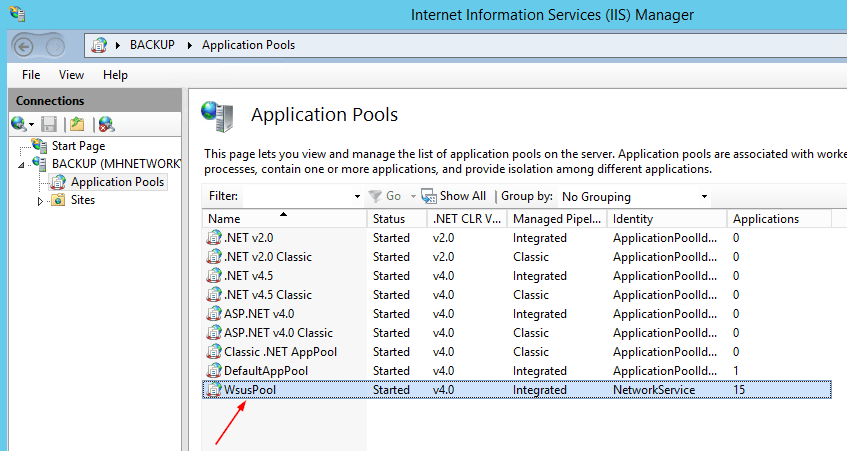Click the Application Pools icon in the tree
The height and width of the screenshot is (451, 847).
[58, 182]
